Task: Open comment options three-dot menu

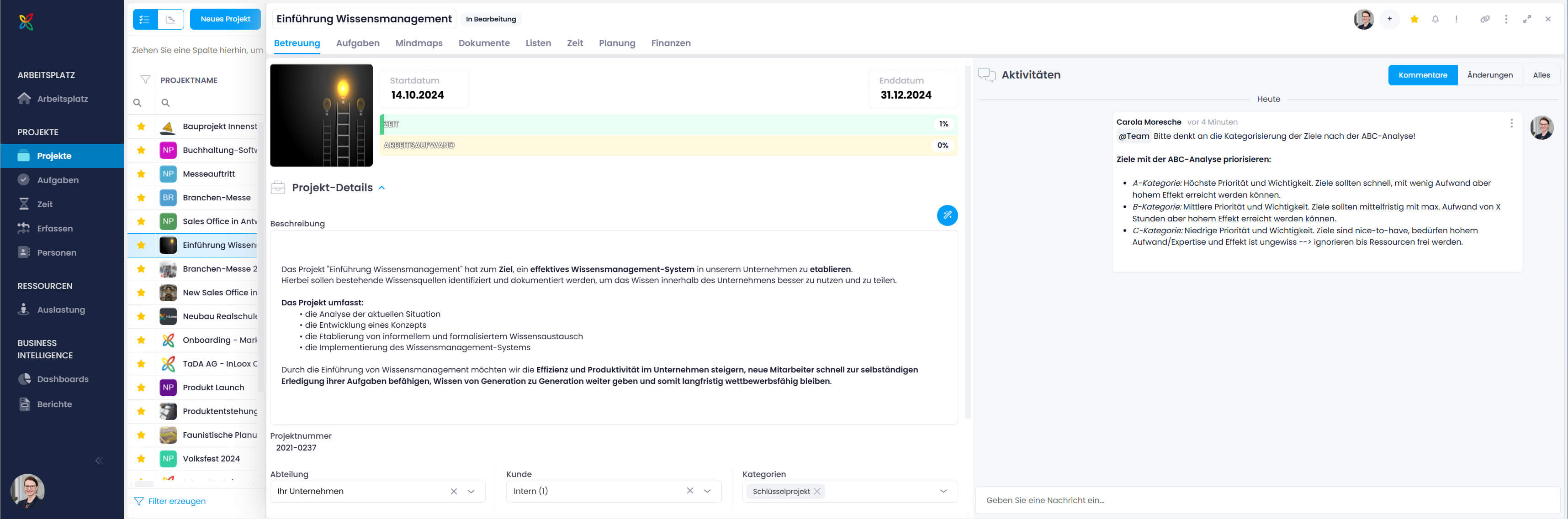Action: pos(1511,124)
